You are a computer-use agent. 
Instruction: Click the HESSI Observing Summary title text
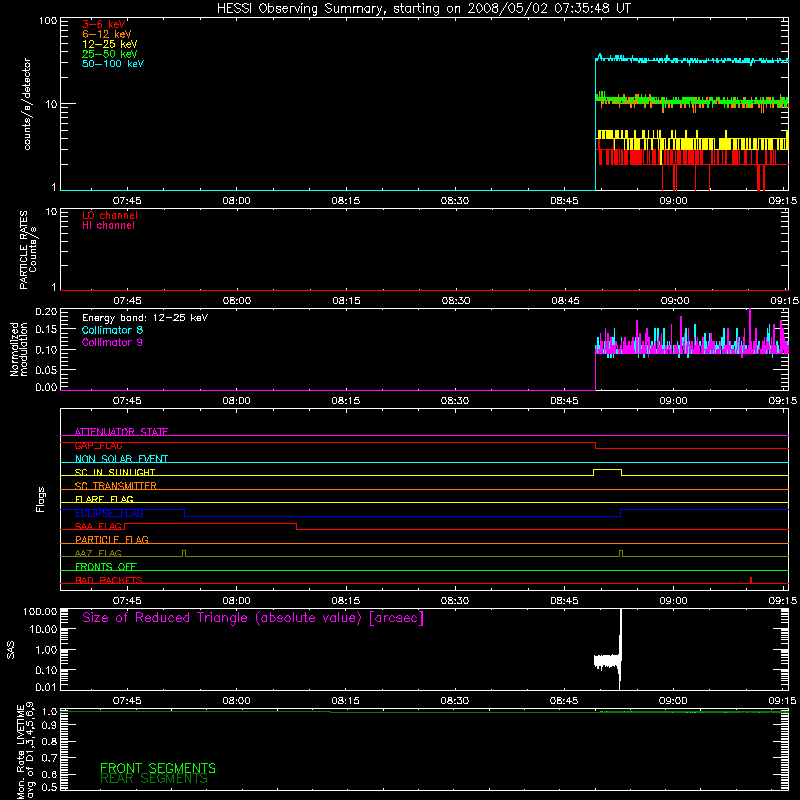(x=424, y=9)
